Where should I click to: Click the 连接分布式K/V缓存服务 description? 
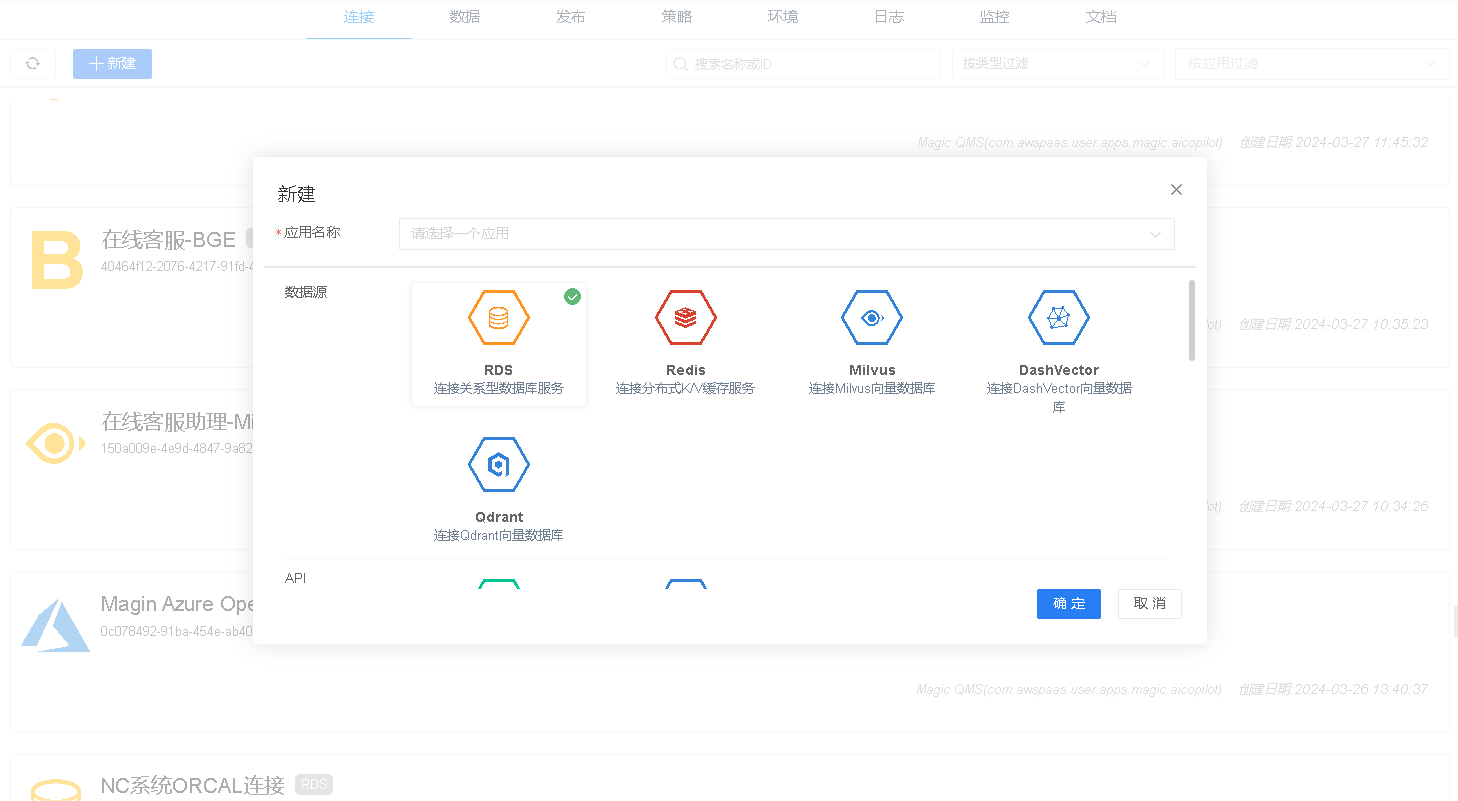[686, 388]
